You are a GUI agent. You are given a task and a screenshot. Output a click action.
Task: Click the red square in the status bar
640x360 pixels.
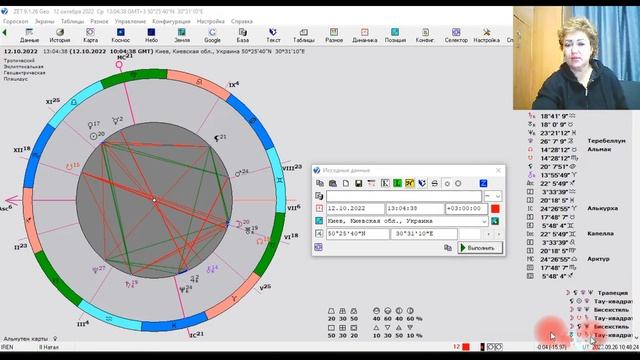(466, 347)
